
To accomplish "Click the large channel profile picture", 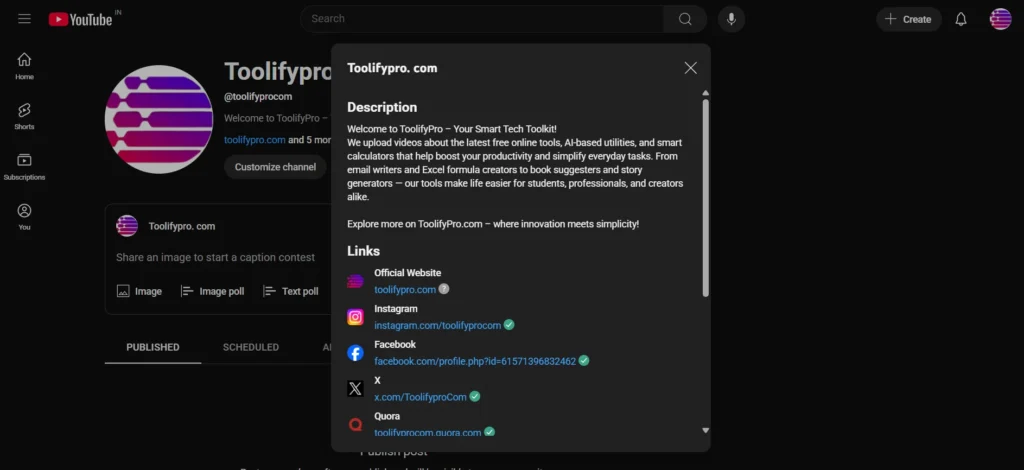I will pos(159,119).
